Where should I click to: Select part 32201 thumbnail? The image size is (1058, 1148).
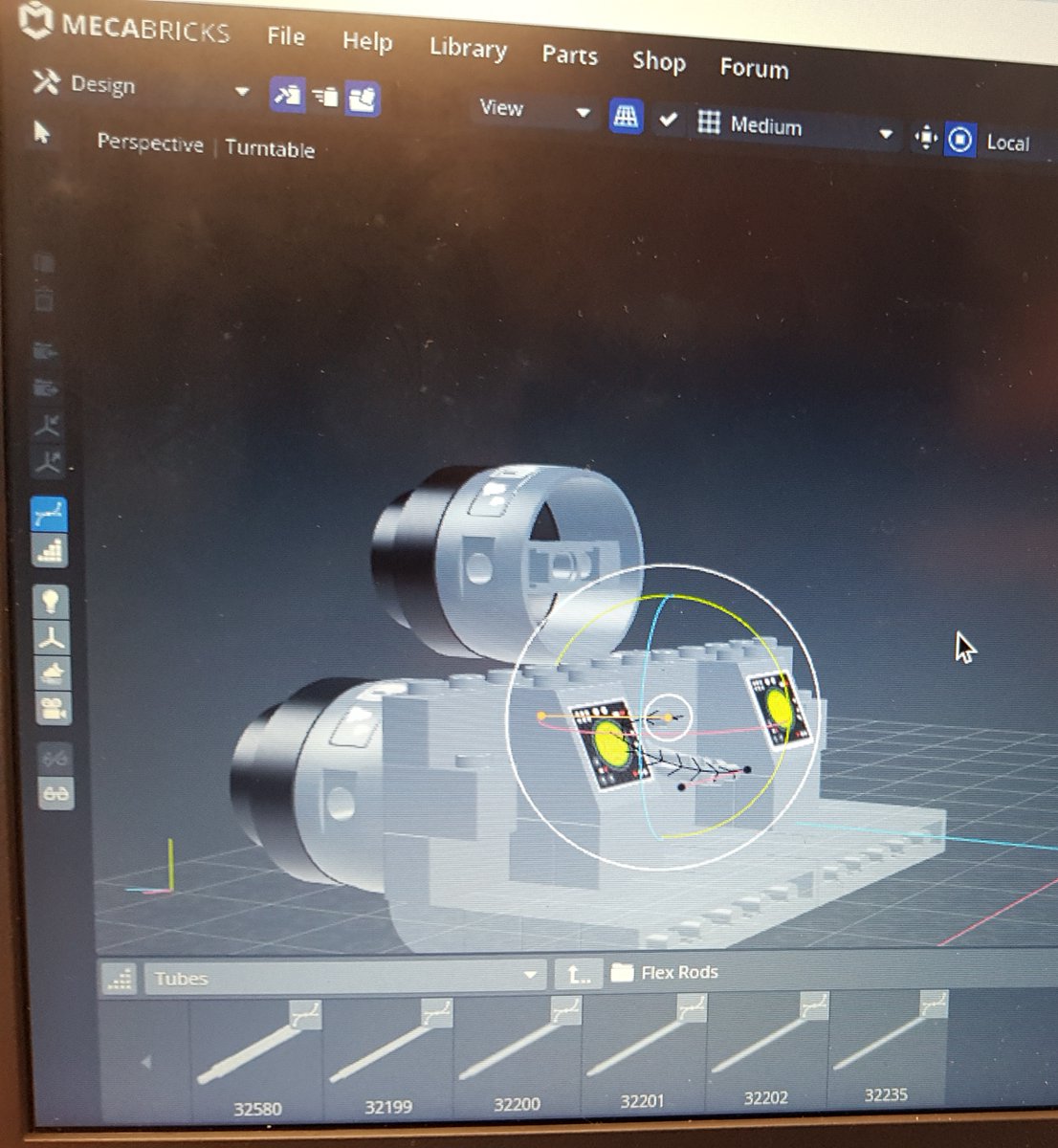click(642, 1052)
